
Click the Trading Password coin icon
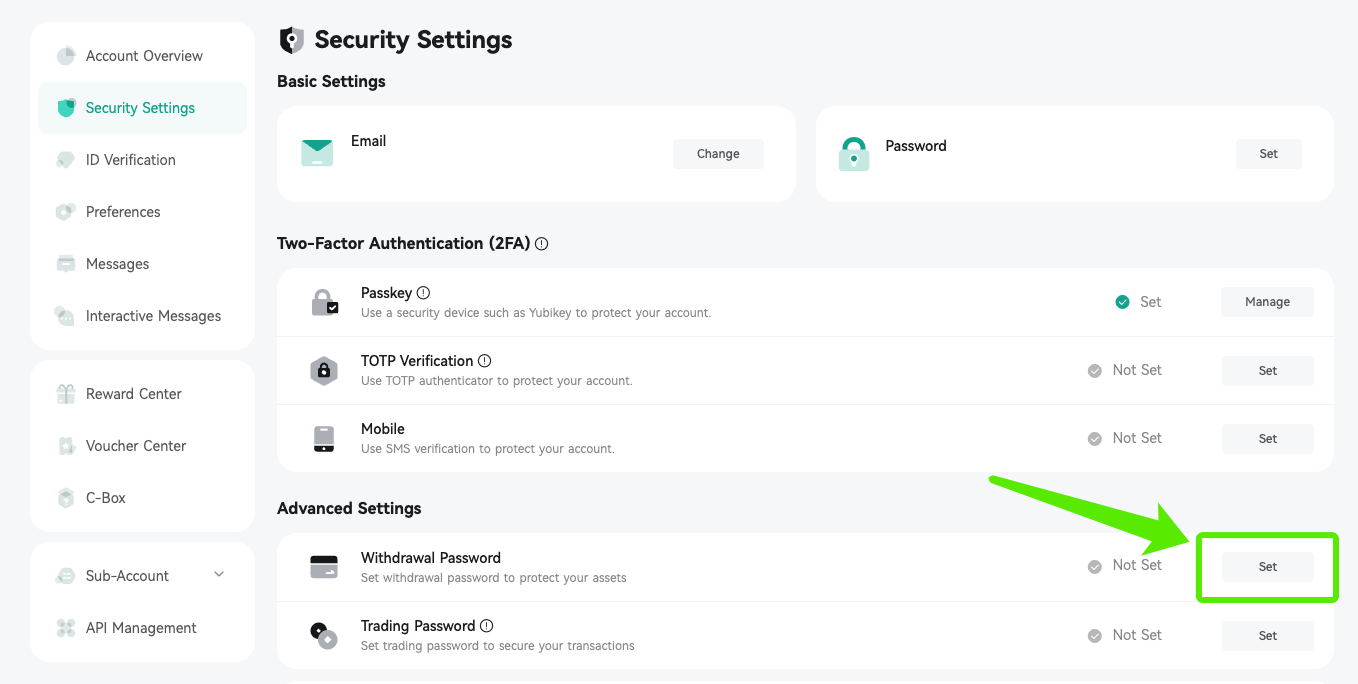click(323, 634)
